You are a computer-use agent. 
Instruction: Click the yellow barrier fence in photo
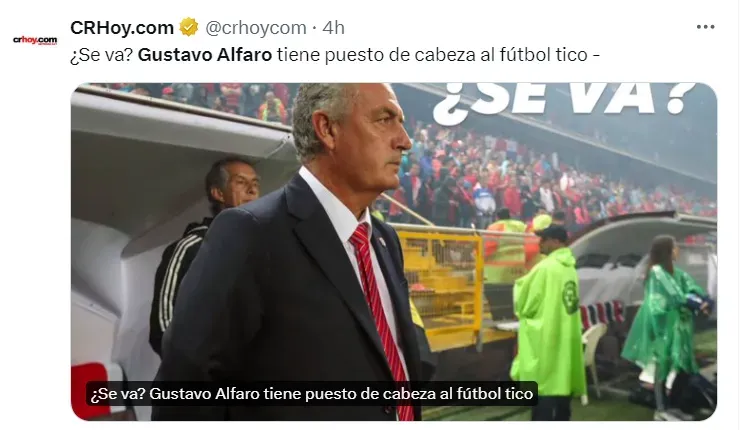pos(443,283)
